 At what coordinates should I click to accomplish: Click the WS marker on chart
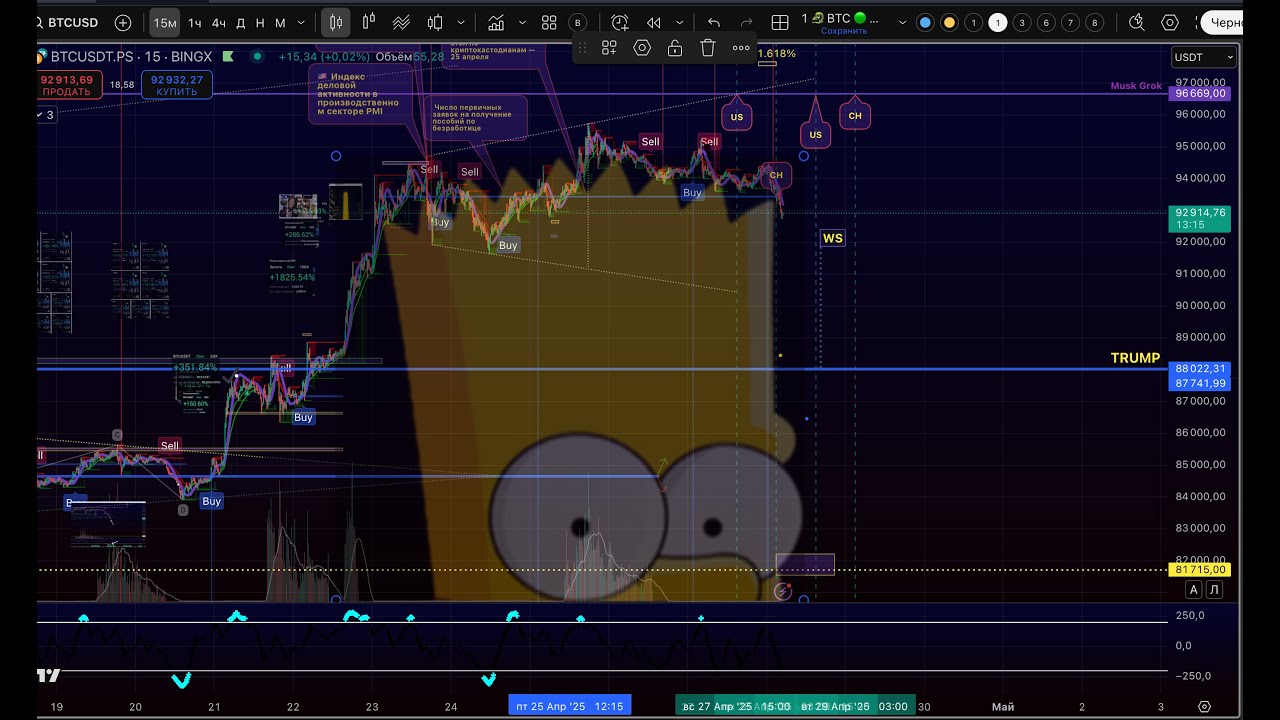click(832, 238)
